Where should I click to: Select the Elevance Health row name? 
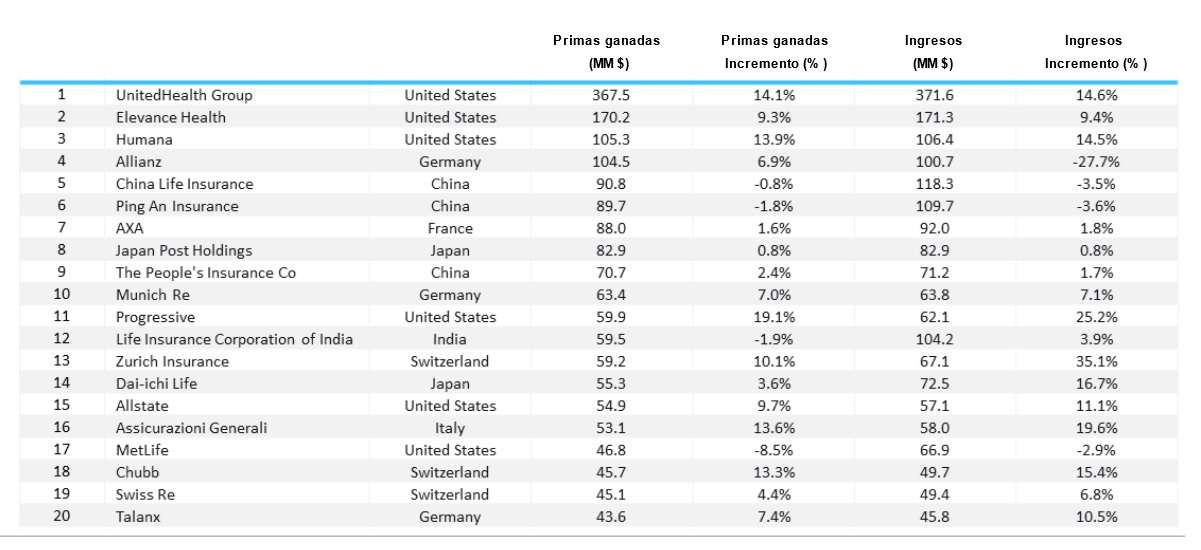(171, 117)
